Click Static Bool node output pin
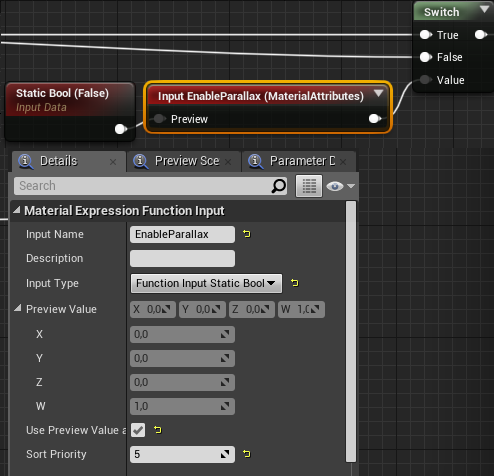The height and width of the screenshot is (476, 494). pos(120,129)
